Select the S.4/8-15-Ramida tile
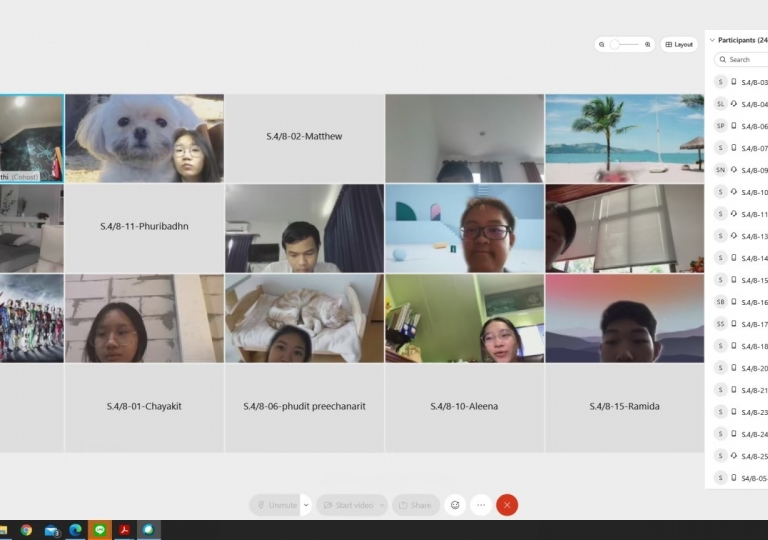768x540 pixels. click(624, 408)
